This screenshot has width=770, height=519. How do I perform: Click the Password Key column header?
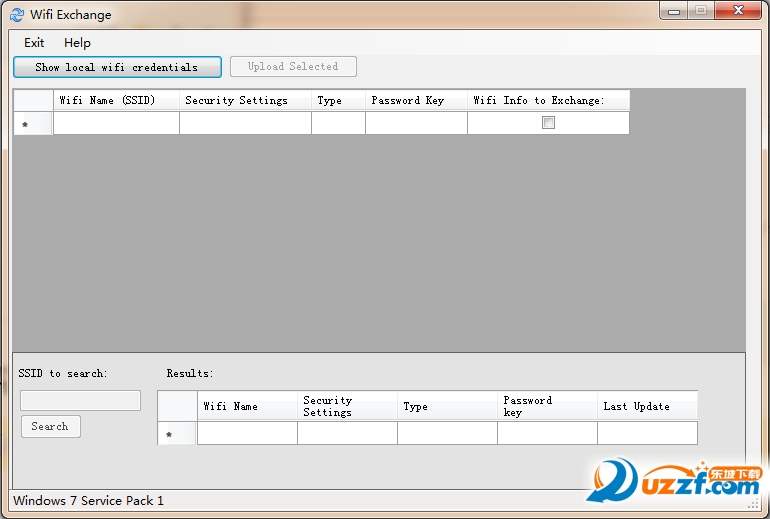pyautogui.click(x=416, y=100)
